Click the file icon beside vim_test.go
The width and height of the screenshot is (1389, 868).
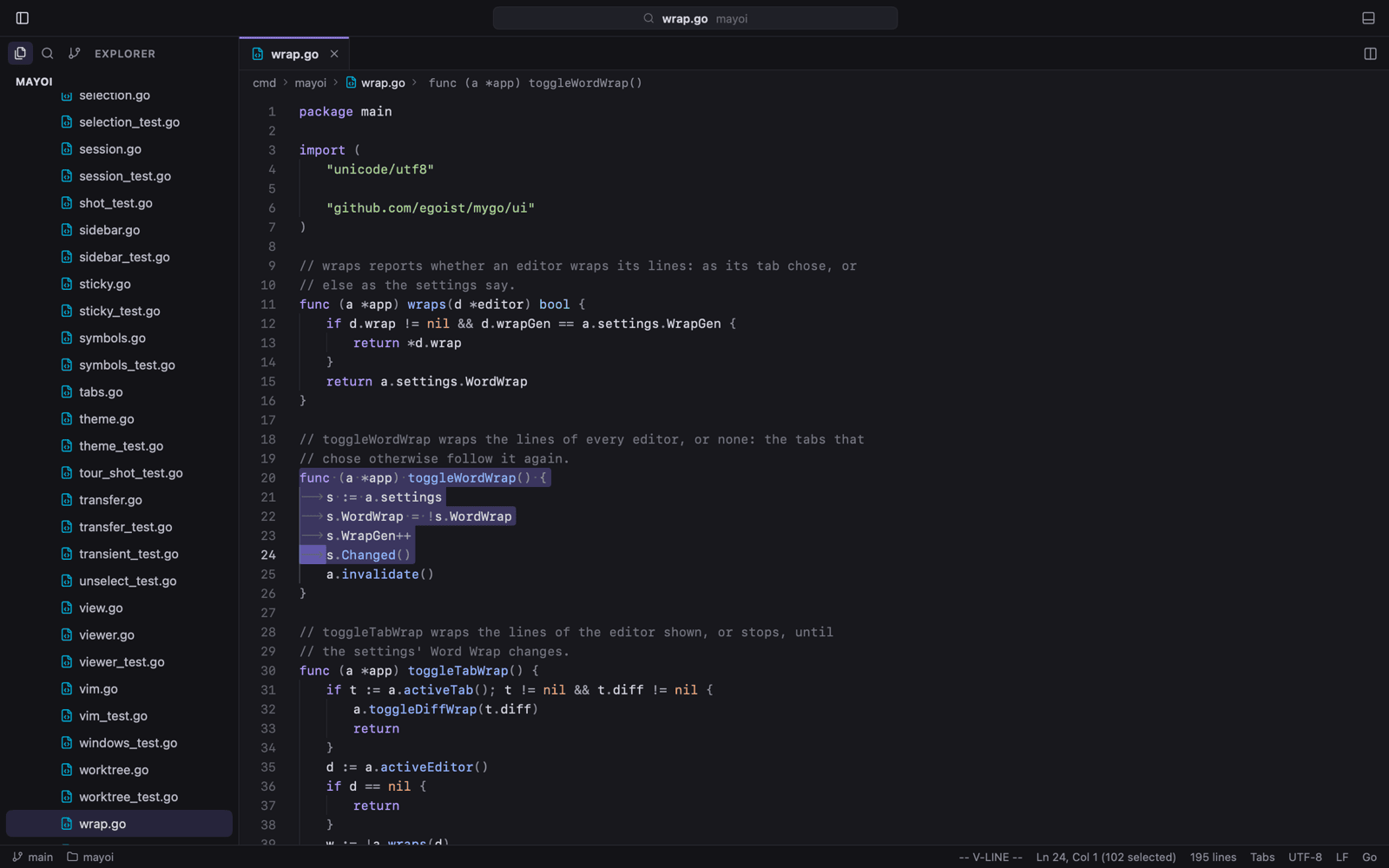(67, 716)
